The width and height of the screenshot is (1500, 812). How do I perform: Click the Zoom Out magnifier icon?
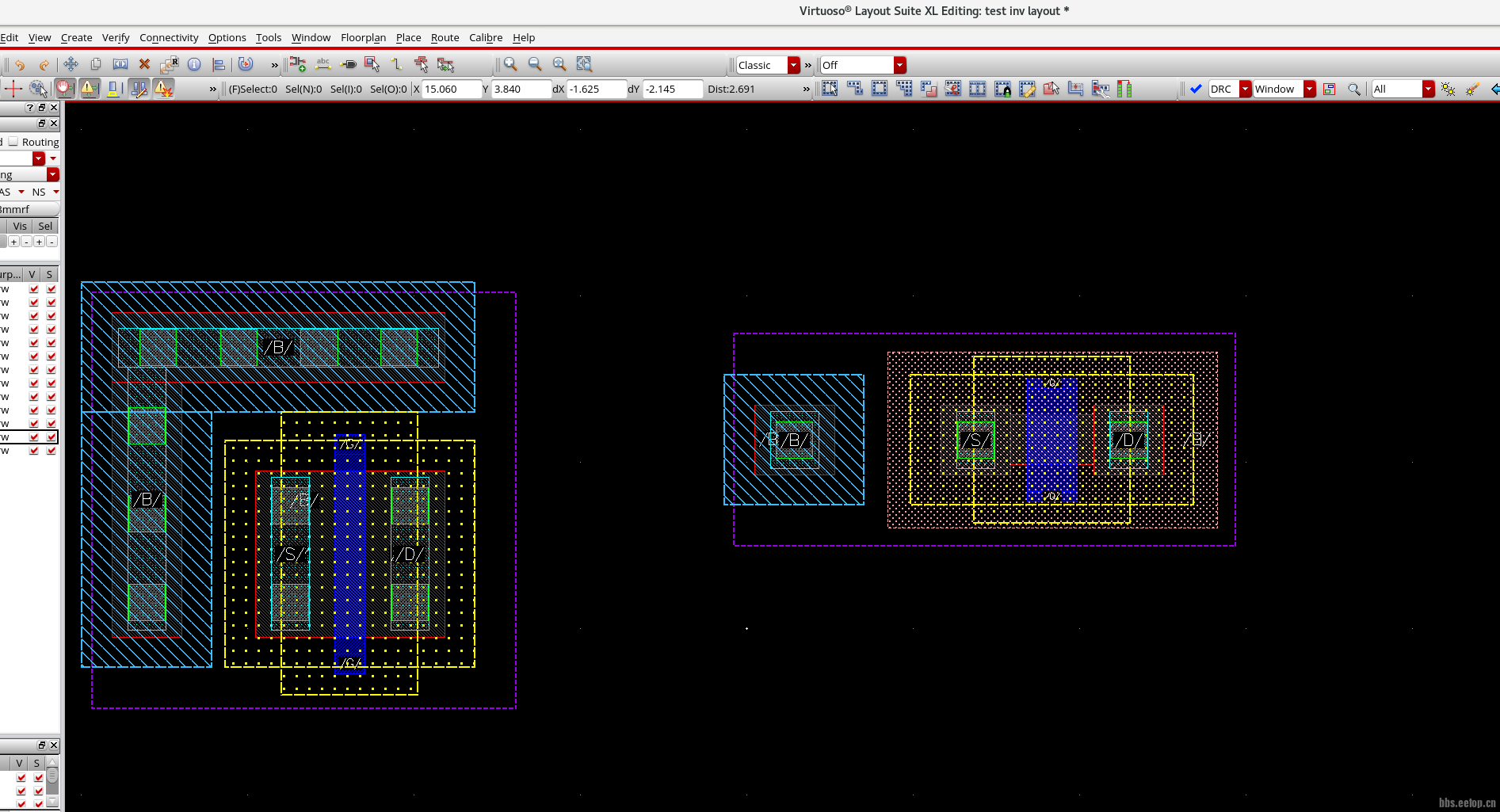[535, 64]
